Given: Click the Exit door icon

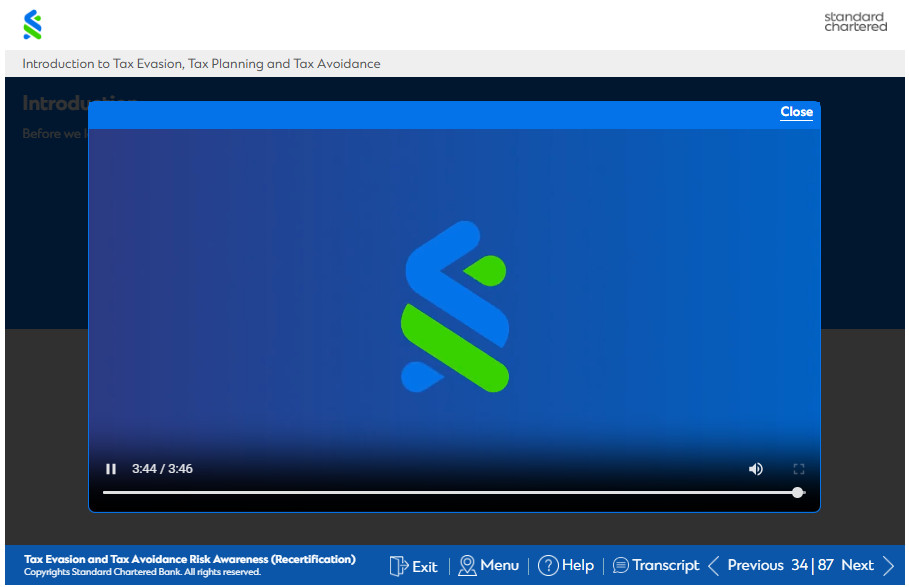Looking at the screenshot, I should point(399,566).
